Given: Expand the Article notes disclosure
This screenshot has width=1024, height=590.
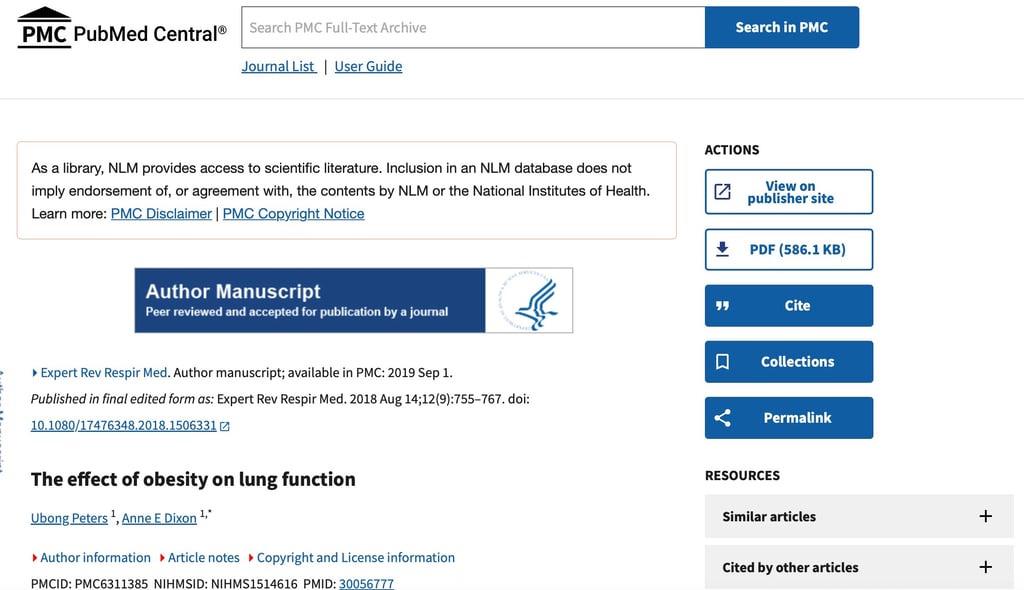Looking at the screenshot, I should (x=199, y=558).
